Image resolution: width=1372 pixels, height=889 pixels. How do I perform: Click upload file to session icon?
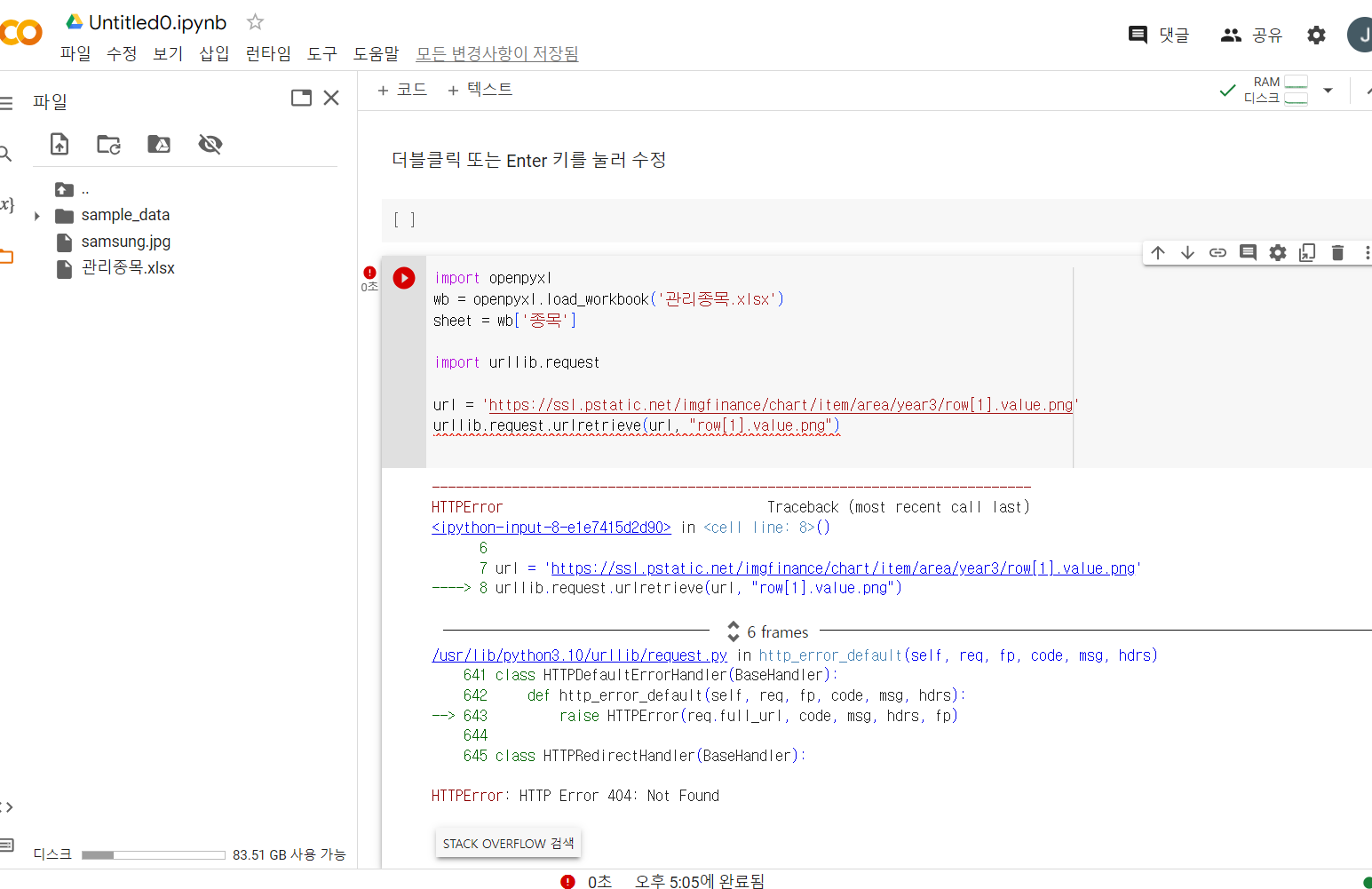coord(59,144)
